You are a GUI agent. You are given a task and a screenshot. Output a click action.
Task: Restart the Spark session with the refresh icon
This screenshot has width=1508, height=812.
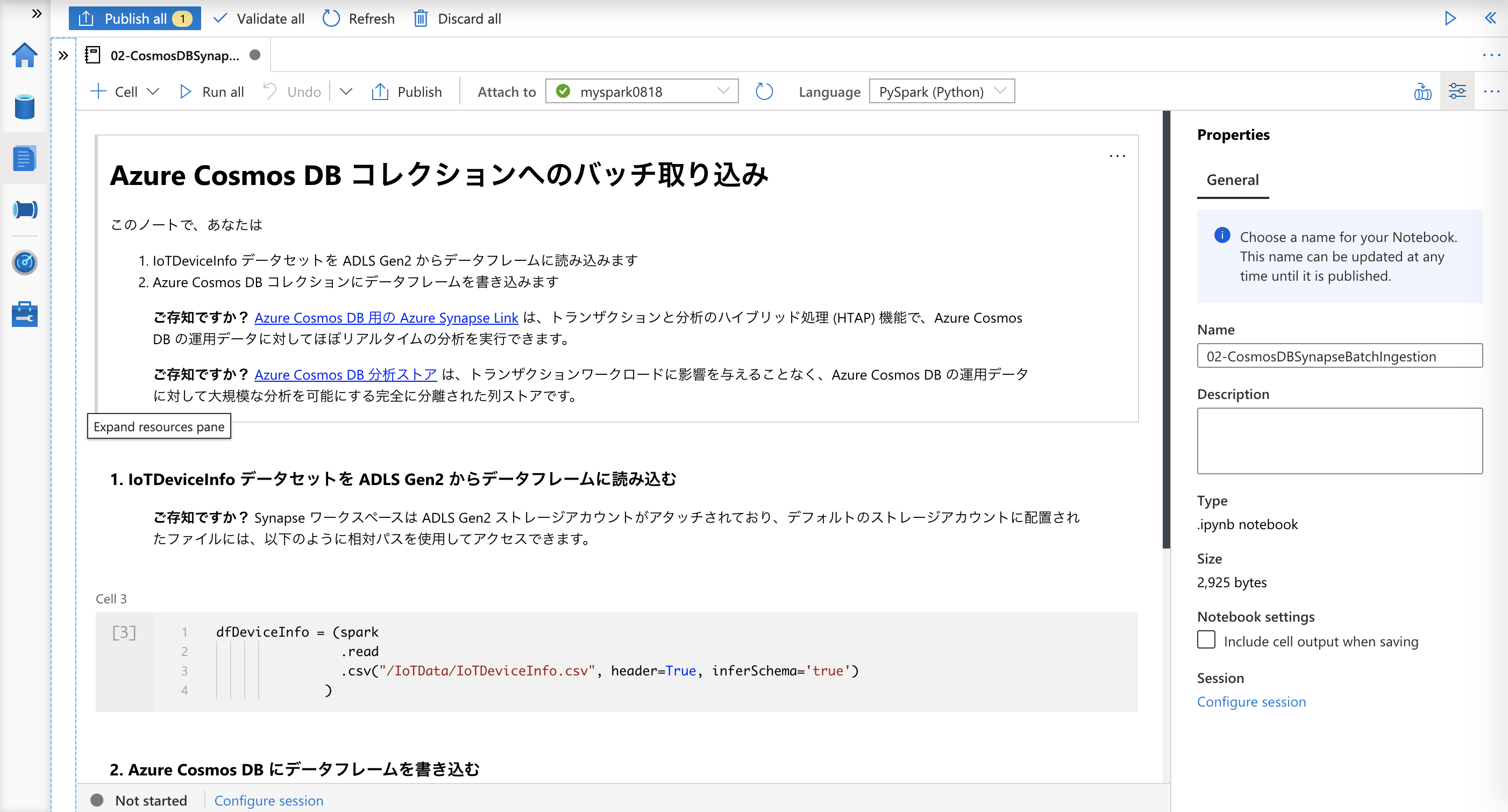(763, 91)
